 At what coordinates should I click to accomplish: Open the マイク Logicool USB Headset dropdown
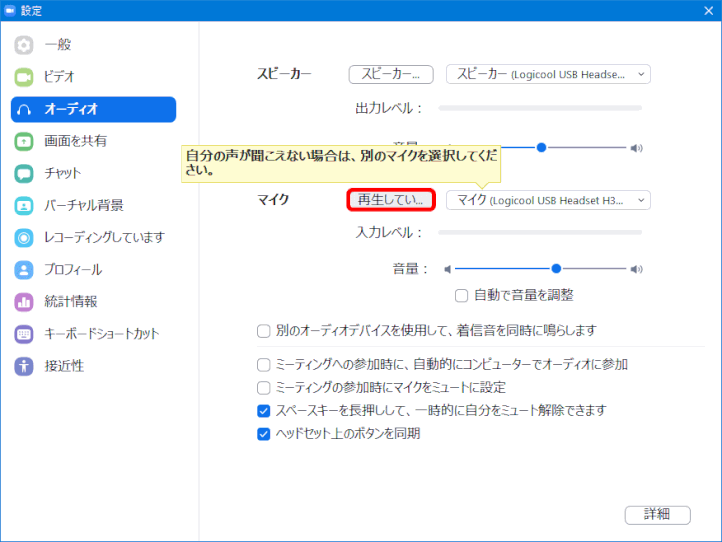tap(548, 200)
